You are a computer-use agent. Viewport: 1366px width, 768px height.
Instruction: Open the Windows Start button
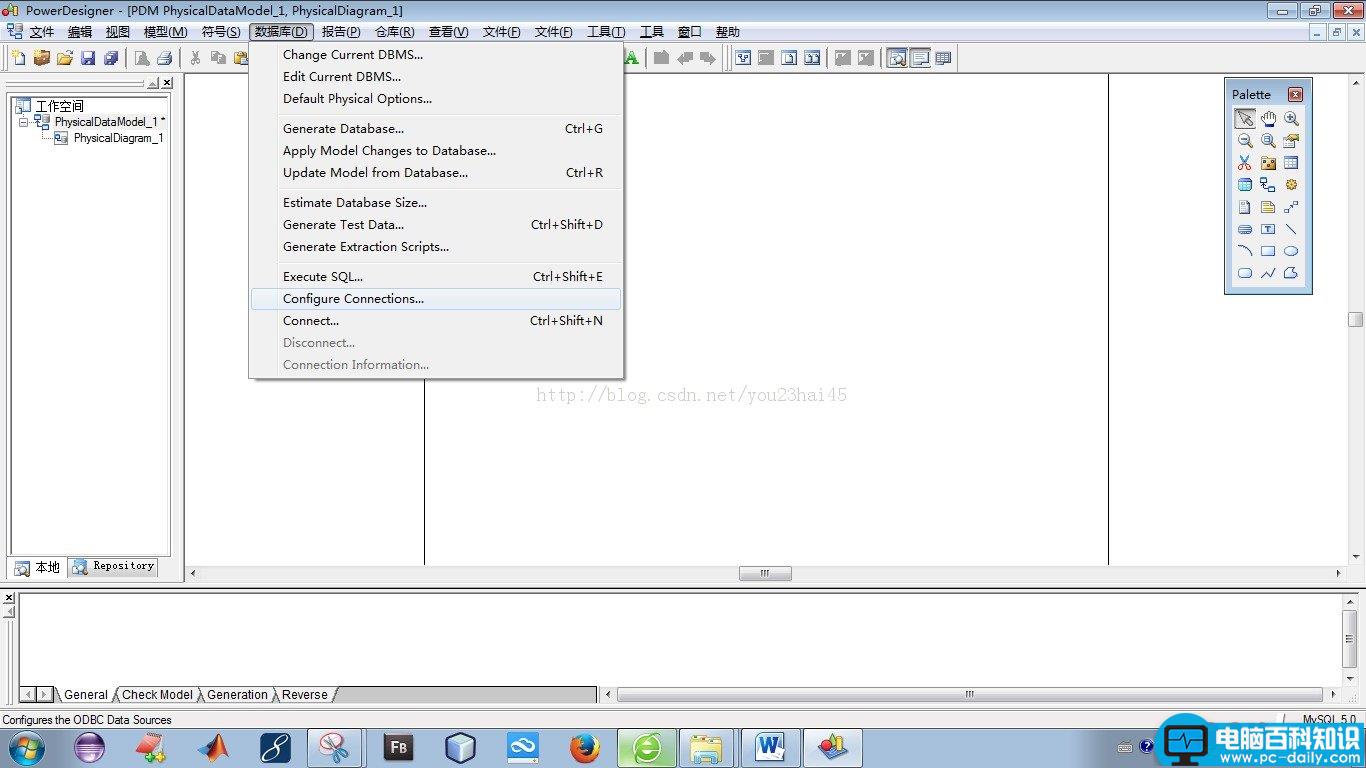(x=27, y=748)
